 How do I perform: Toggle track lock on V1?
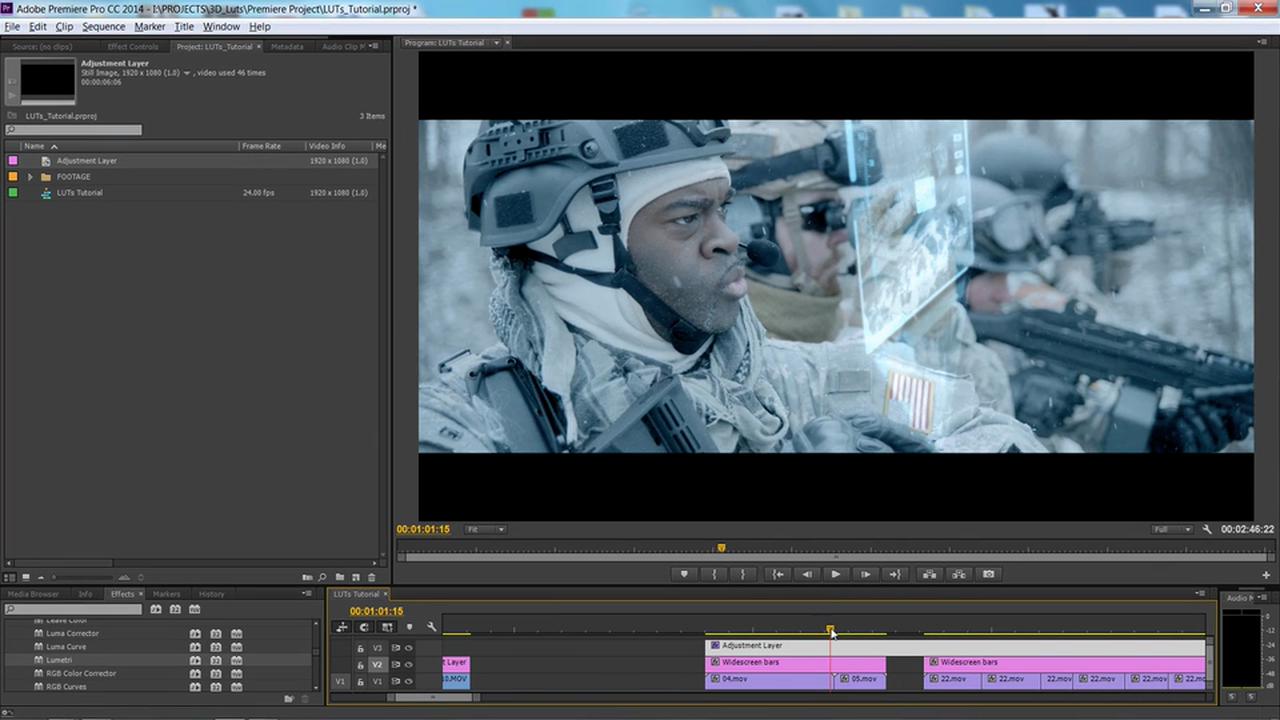[x=361, y=682]
